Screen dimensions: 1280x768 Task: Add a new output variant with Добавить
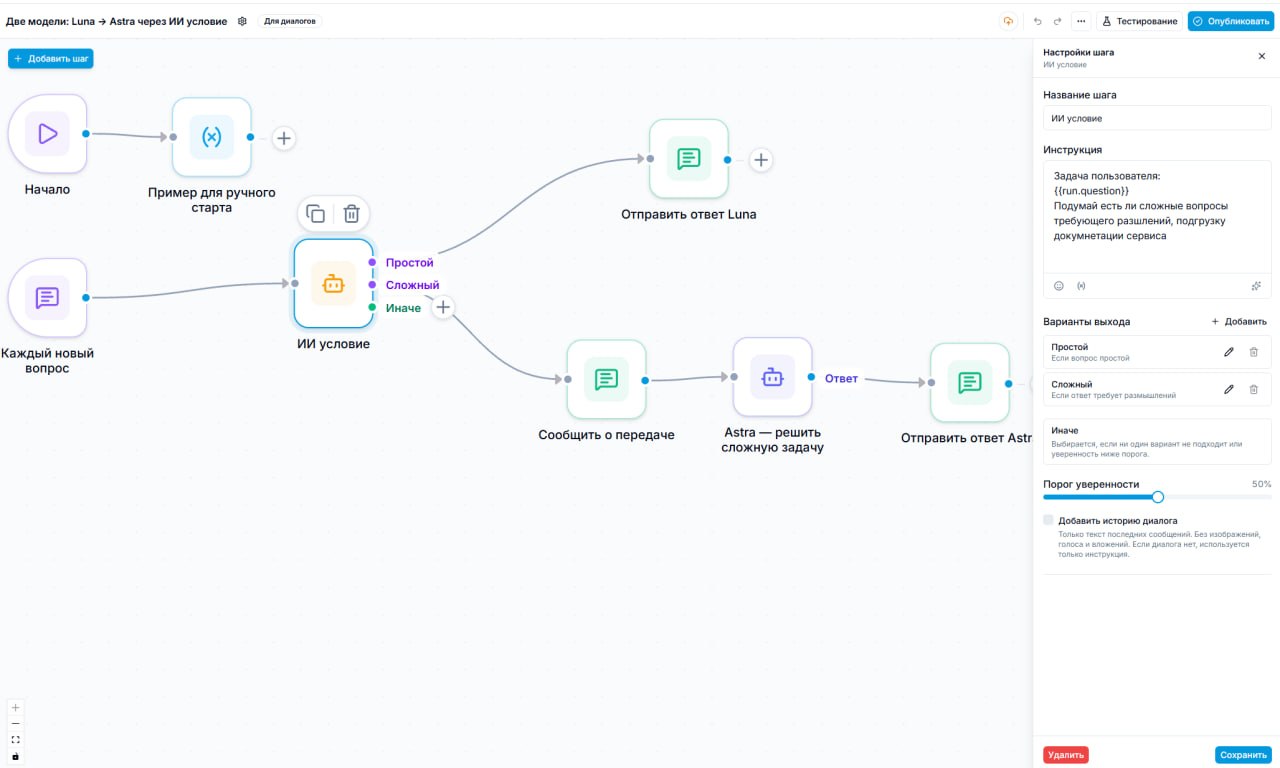click(x=1239, y=322)
